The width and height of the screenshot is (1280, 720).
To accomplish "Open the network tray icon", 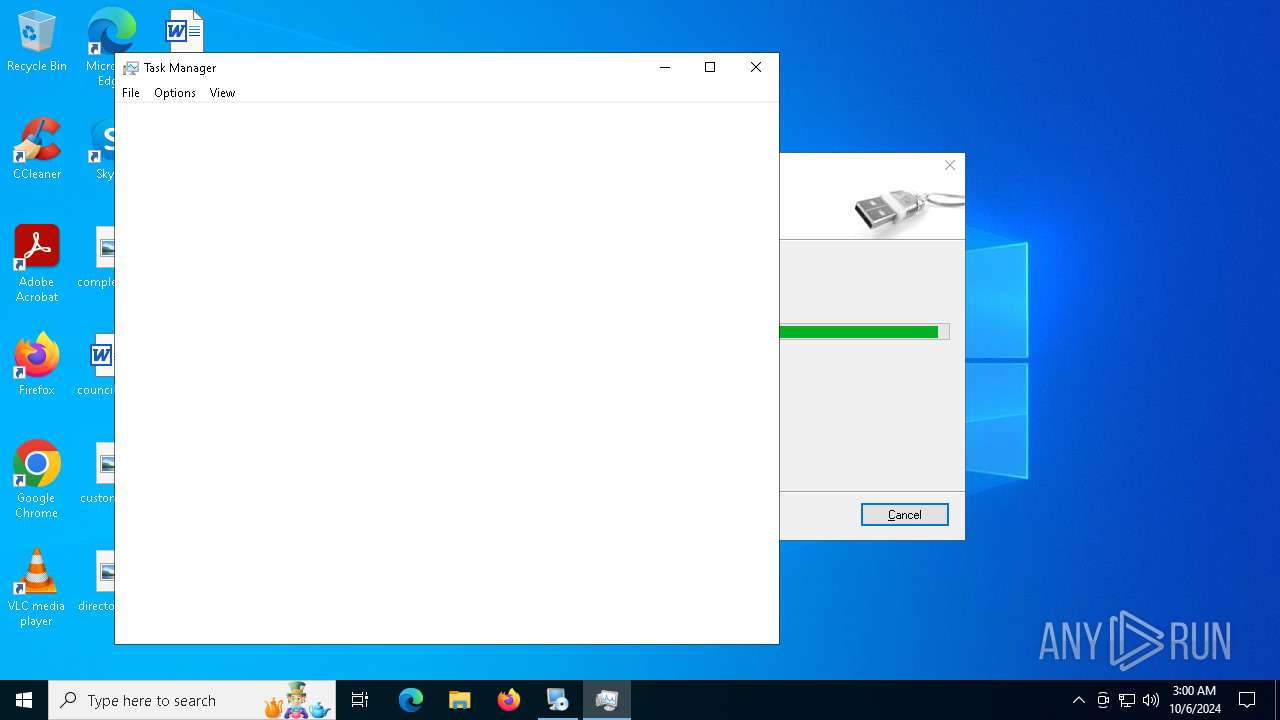I will (x=1127, y=700).
